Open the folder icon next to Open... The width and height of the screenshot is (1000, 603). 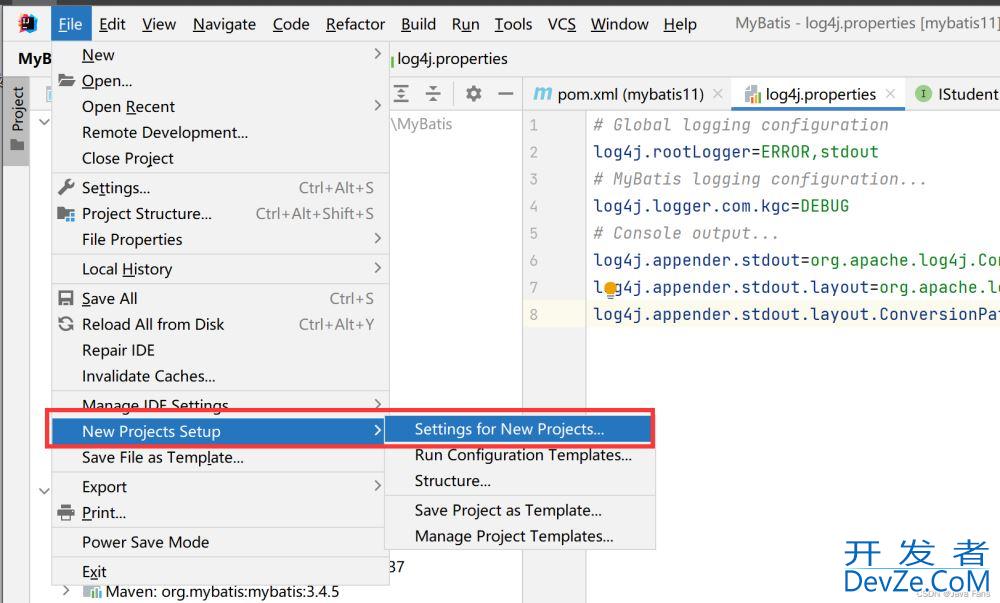coord(66,80)
